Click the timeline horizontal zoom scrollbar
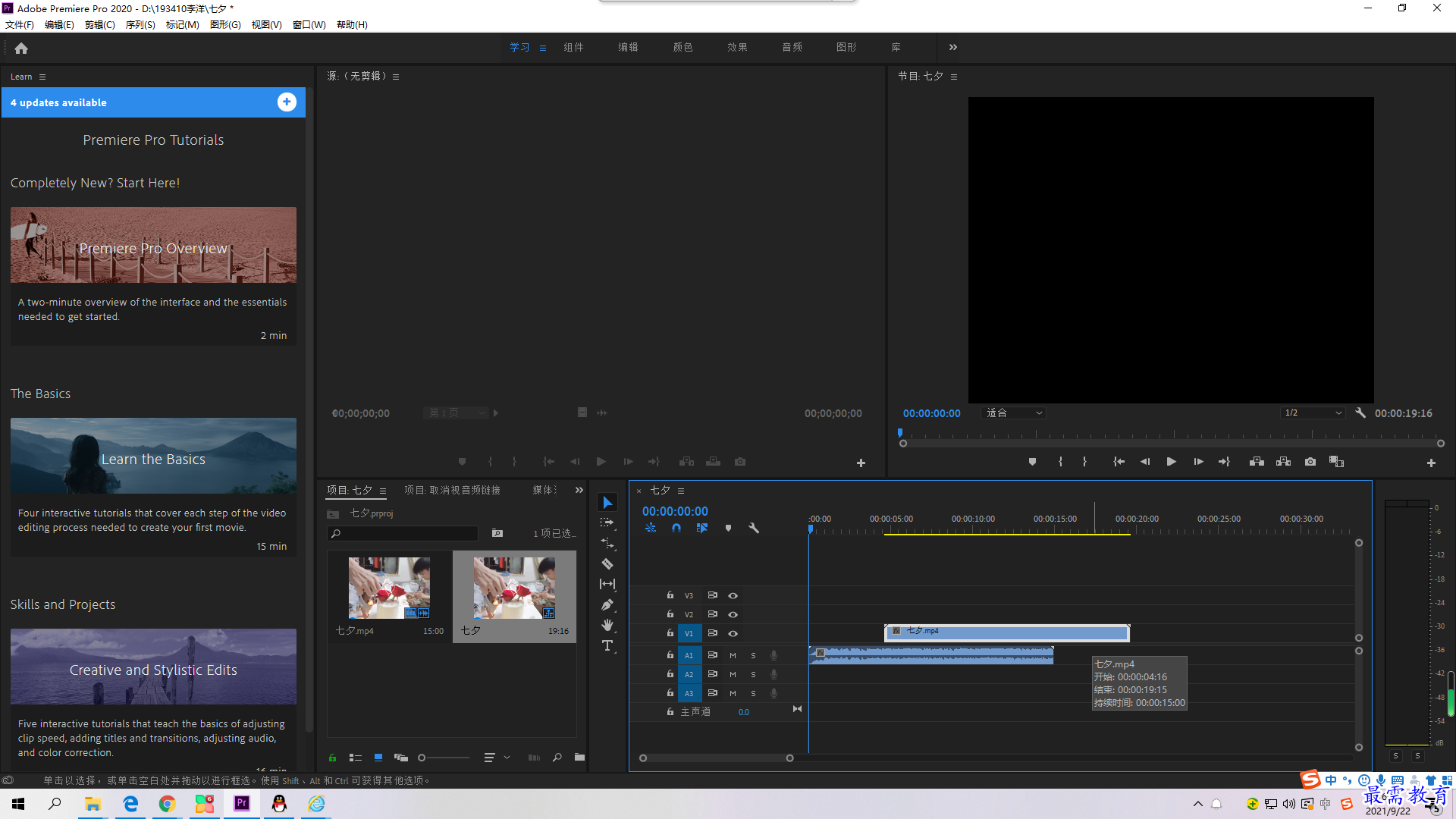 click(x=717, y=758)
